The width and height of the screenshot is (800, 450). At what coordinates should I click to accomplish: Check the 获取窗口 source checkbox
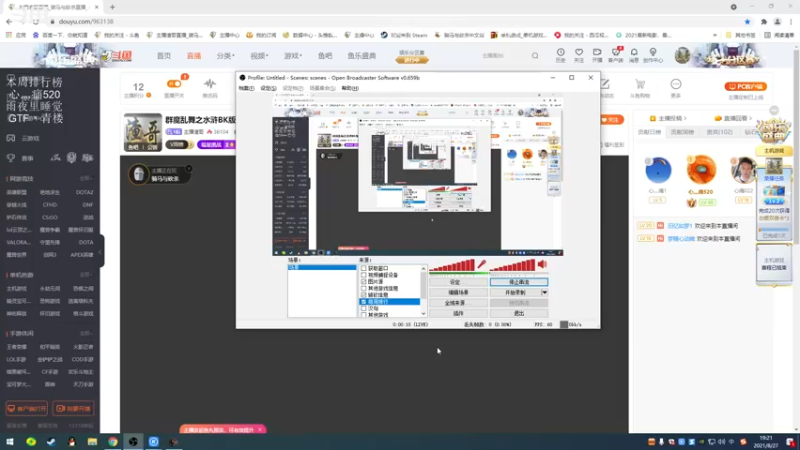(364, 268)
